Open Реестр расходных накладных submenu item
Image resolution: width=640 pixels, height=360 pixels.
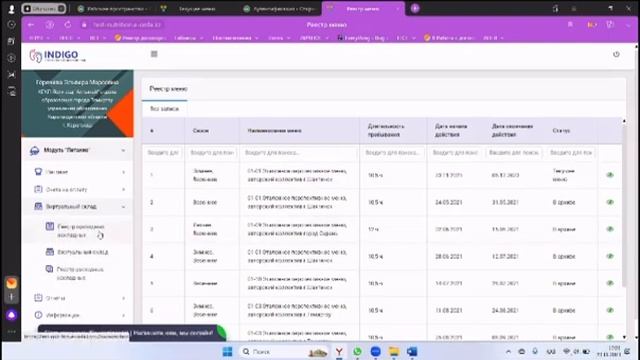tap(75, 273)
